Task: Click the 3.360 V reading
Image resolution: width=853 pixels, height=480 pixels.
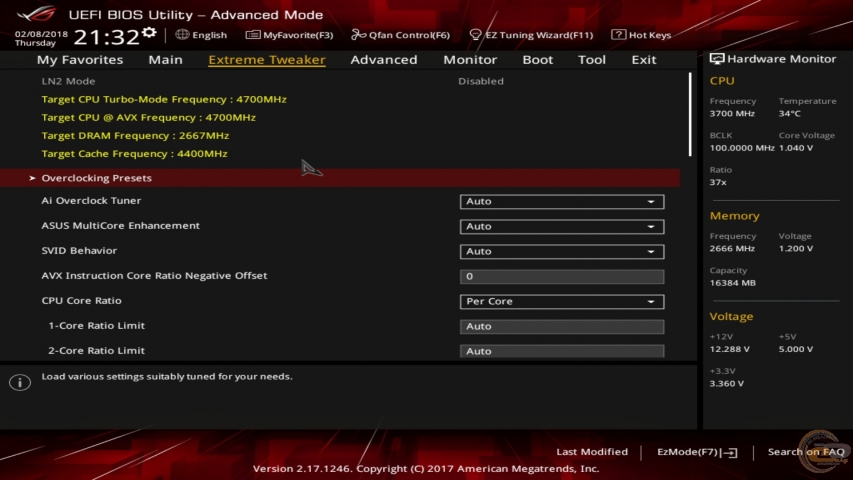Action: pyautogui.click(x=726, y=384)
